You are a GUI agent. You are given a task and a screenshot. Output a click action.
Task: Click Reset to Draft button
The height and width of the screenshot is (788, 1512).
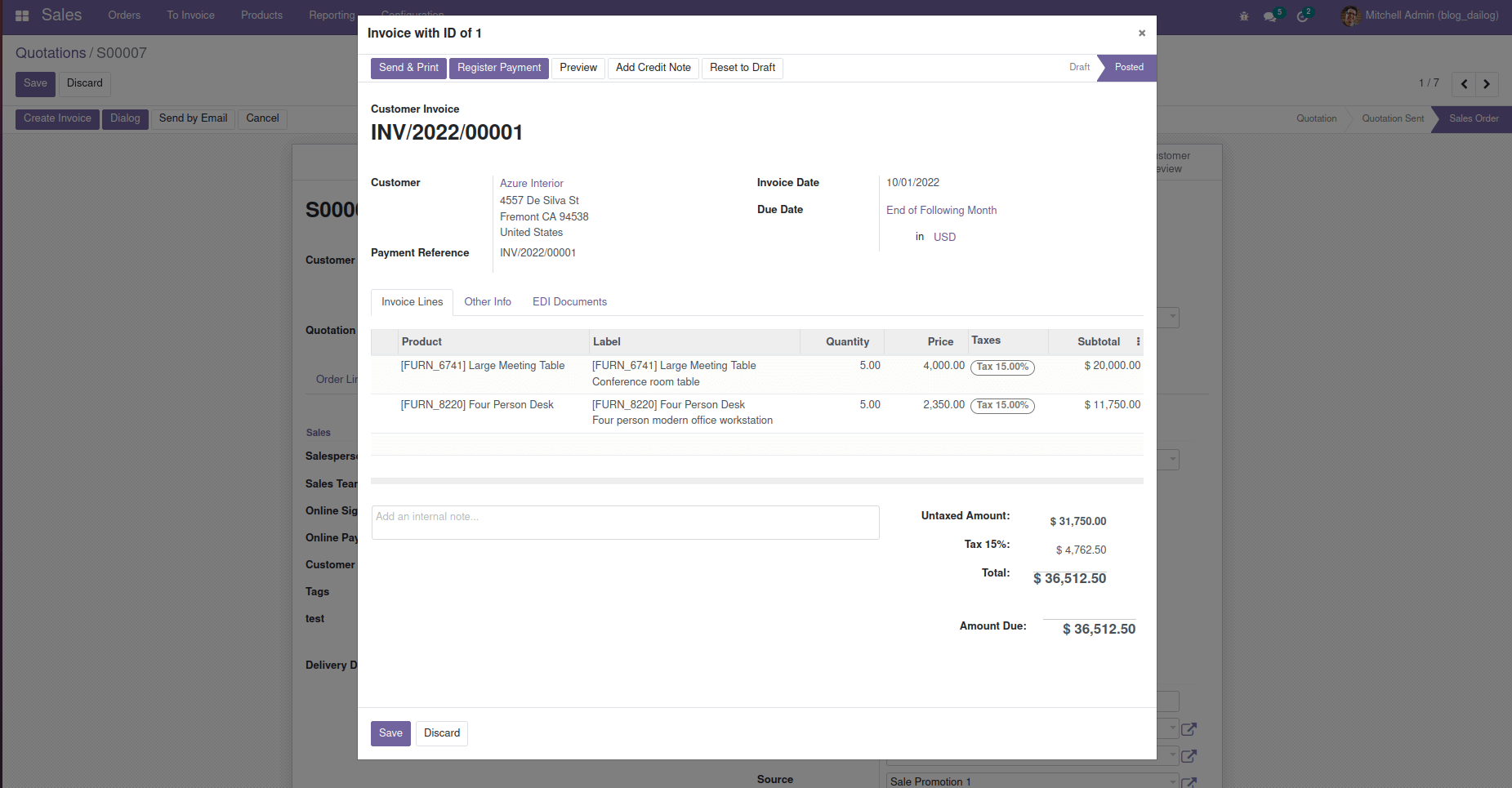pyautogui.click(x=743, y=68)
